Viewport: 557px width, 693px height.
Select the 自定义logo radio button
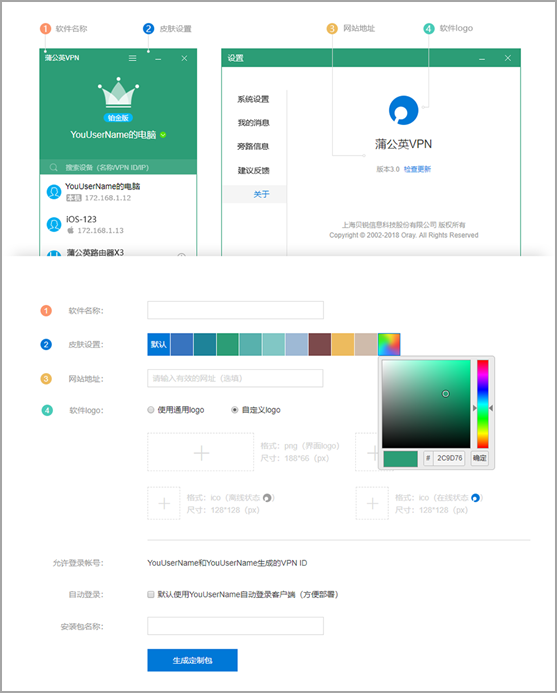(x=235, y=410)
